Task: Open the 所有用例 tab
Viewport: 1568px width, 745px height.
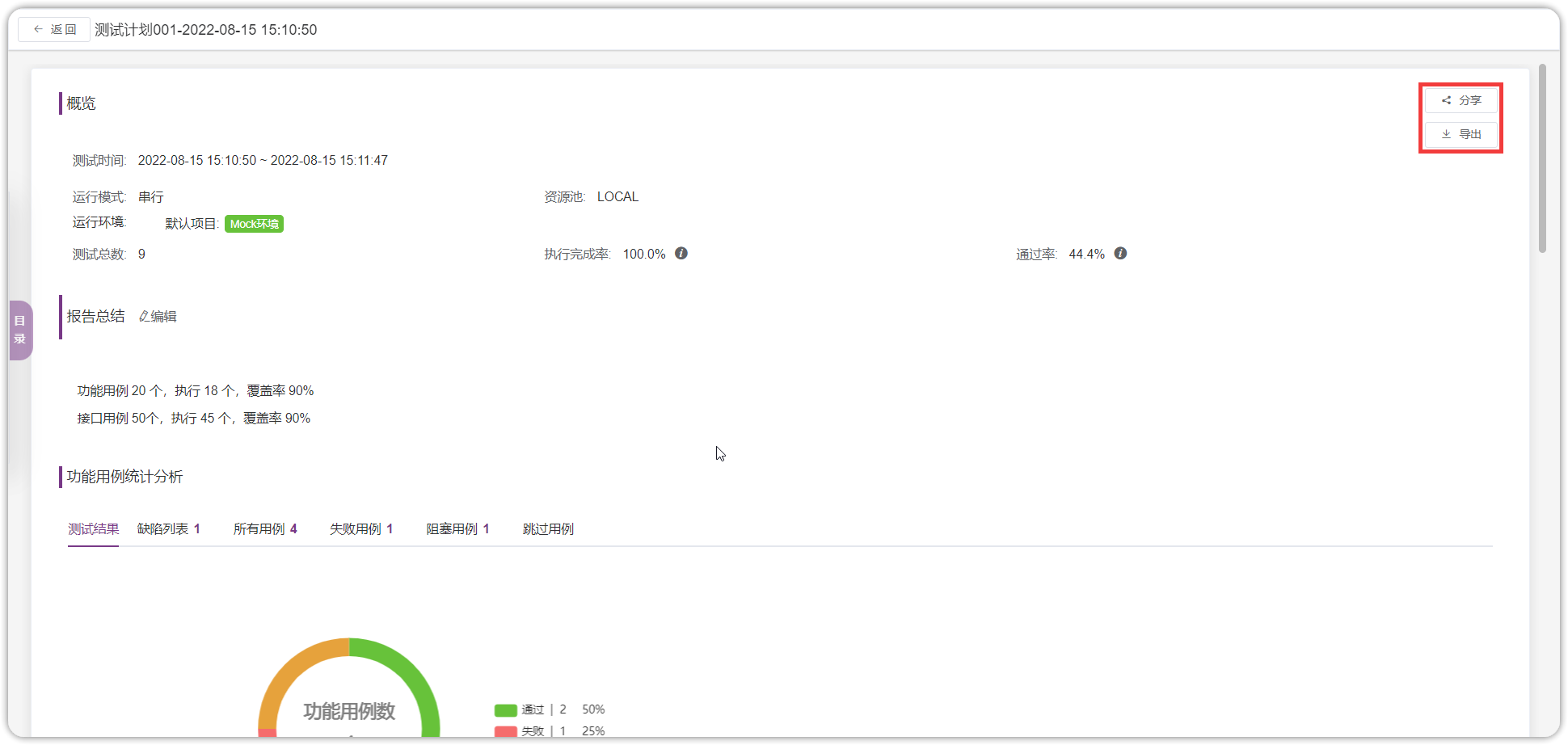Action: [x=265, y=528]
